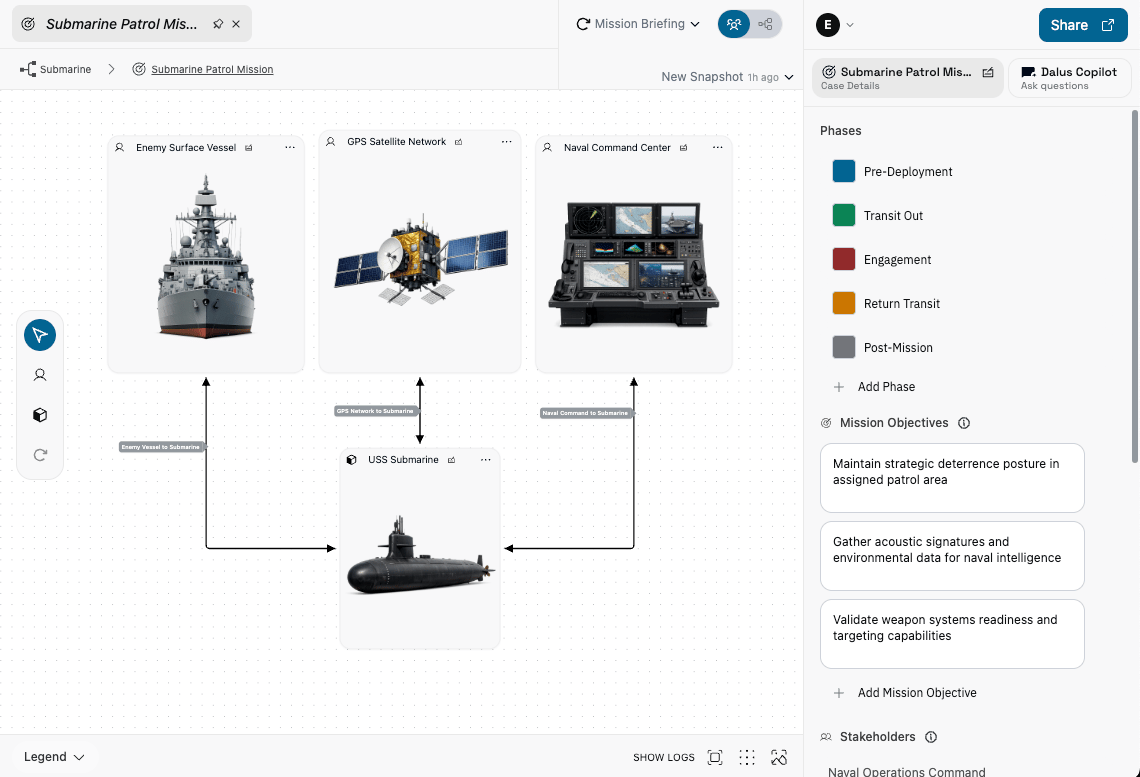
Task: Open USS Submarine options menu
Action: click(486, 460)
